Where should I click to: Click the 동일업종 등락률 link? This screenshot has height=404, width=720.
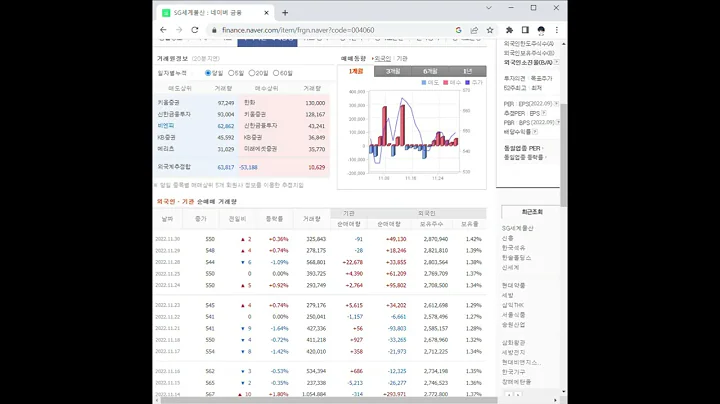point(523,157)
